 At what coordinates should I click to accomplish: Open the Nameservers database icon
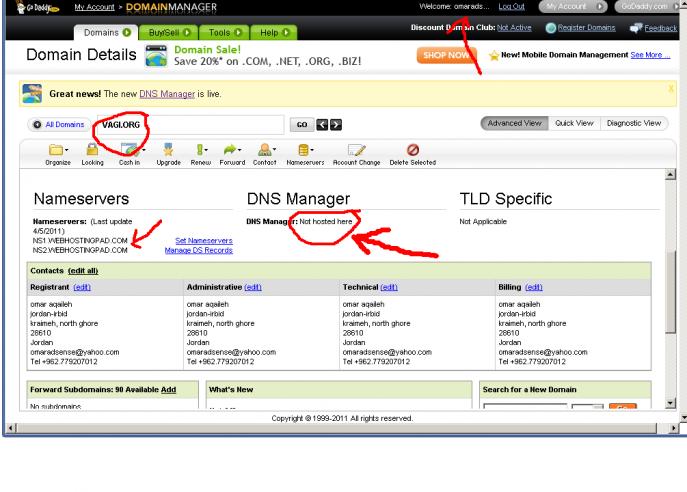coord(303,150)
